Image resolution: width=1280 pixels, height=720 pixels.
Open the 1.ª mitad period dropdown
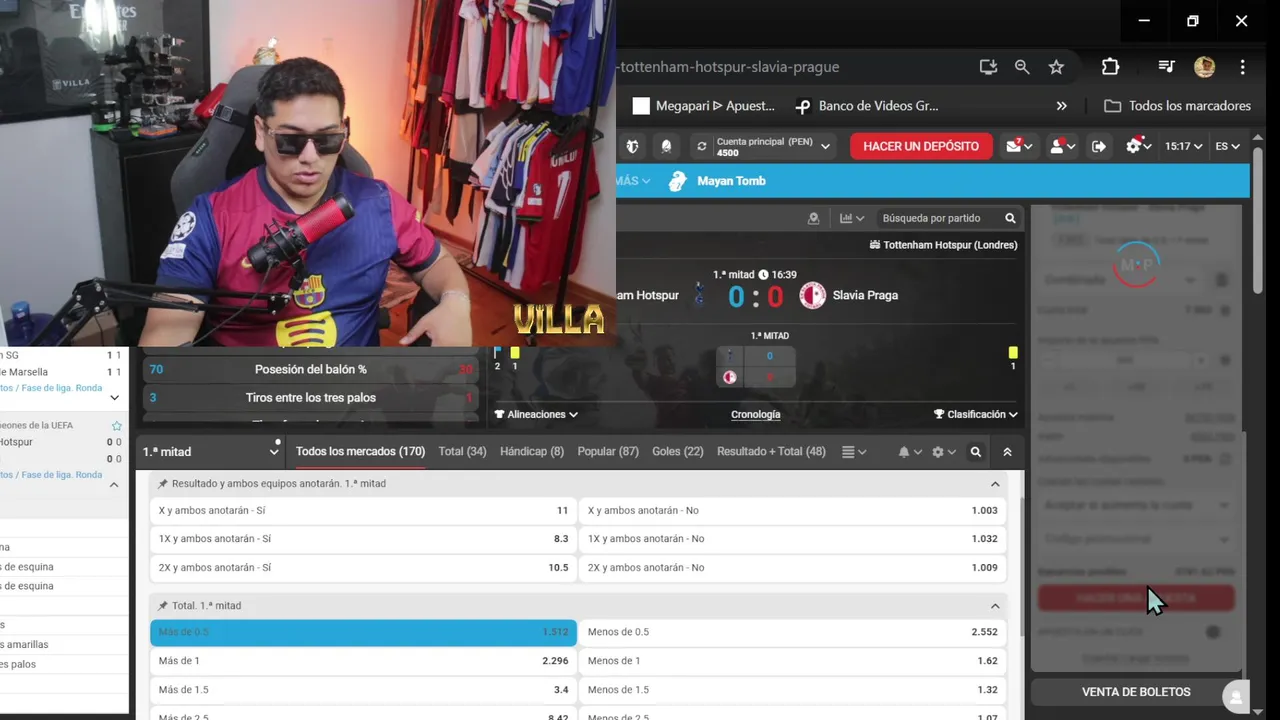click(211, 452)
